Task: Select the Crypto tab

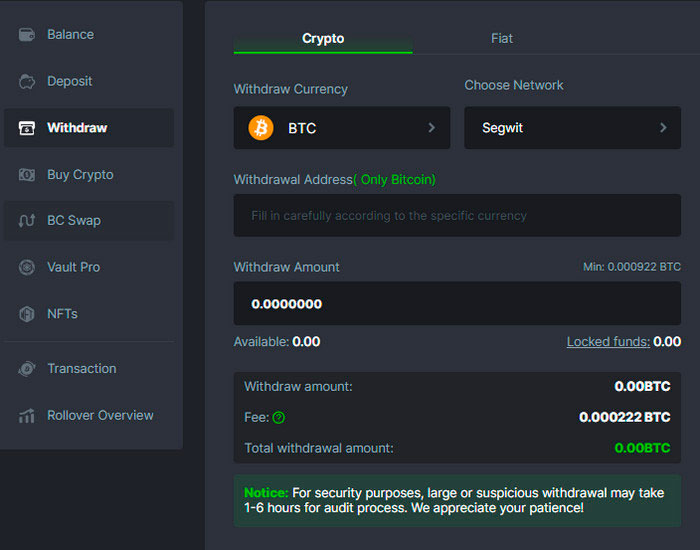Action: 322,39
